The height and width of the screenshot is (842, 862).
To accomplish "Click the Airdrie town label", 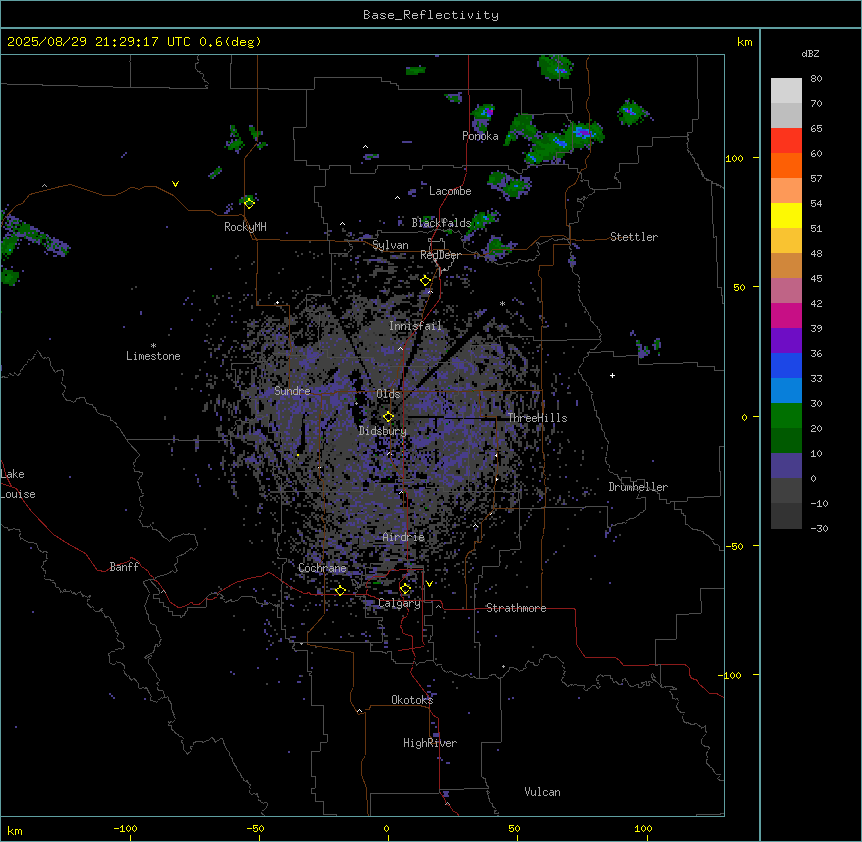I will (403, 537).
